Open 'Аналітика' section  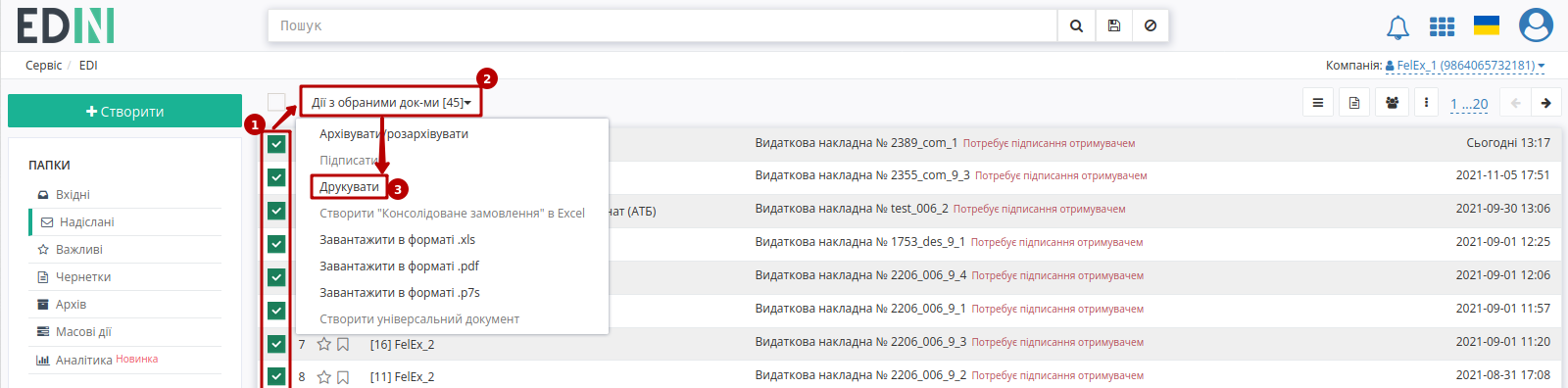point(83,360)
